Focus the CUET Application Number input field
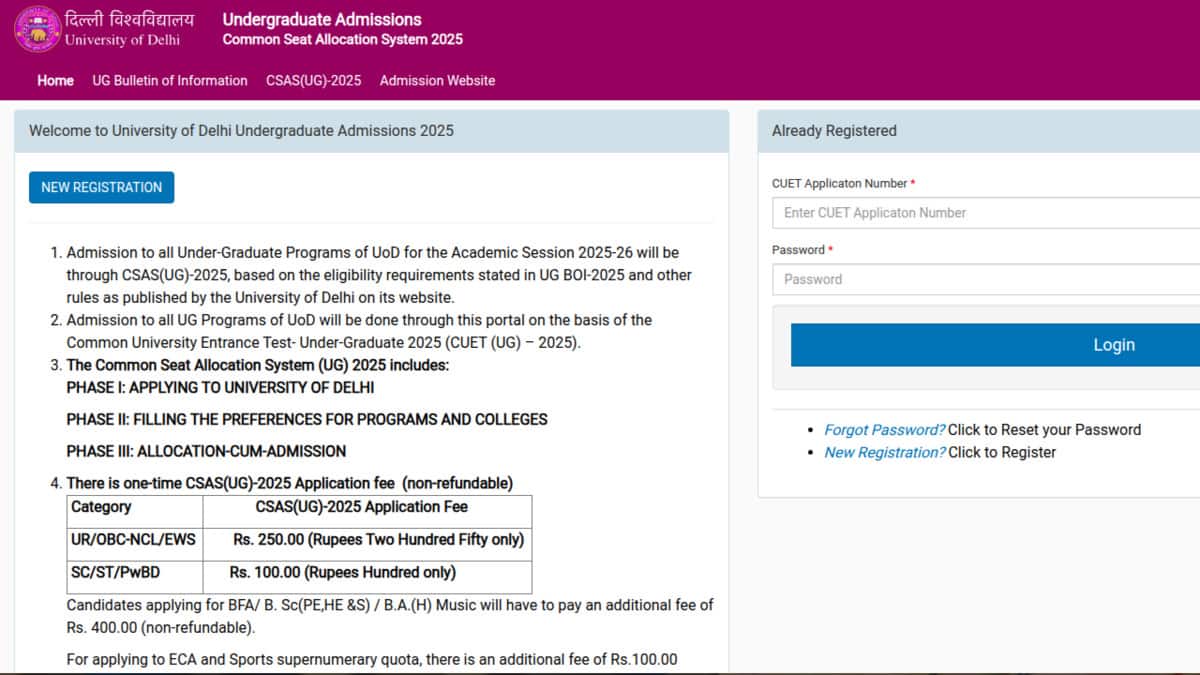 [985, 213]
